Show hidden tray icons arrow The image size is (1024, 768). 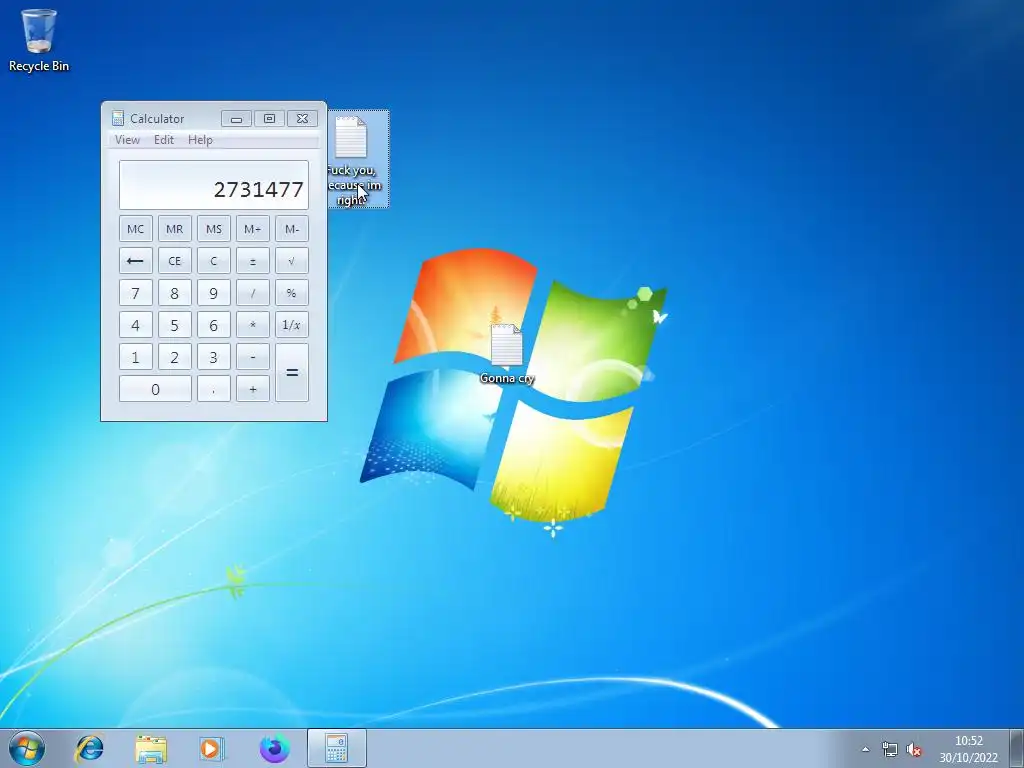865,749
